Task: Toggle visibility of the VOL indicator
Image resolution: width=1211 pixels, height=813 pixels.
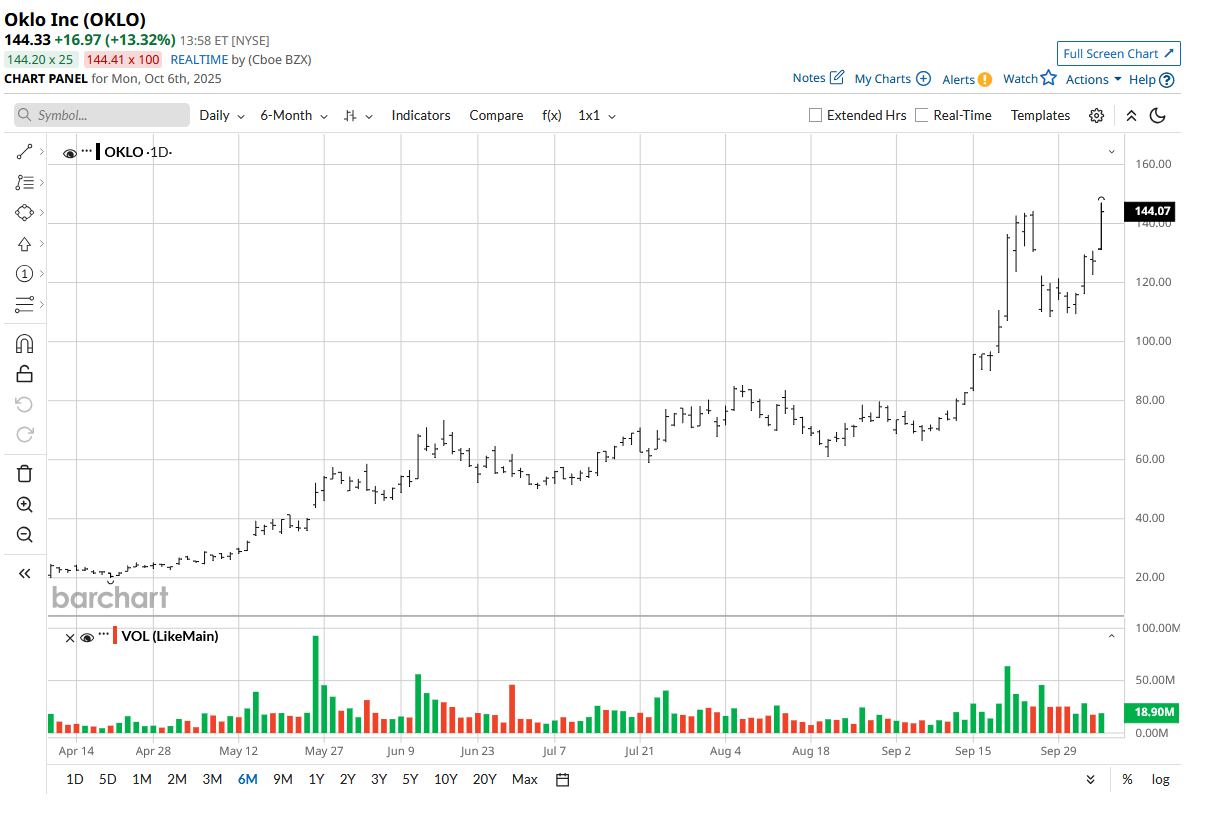Action: point(87,637)
